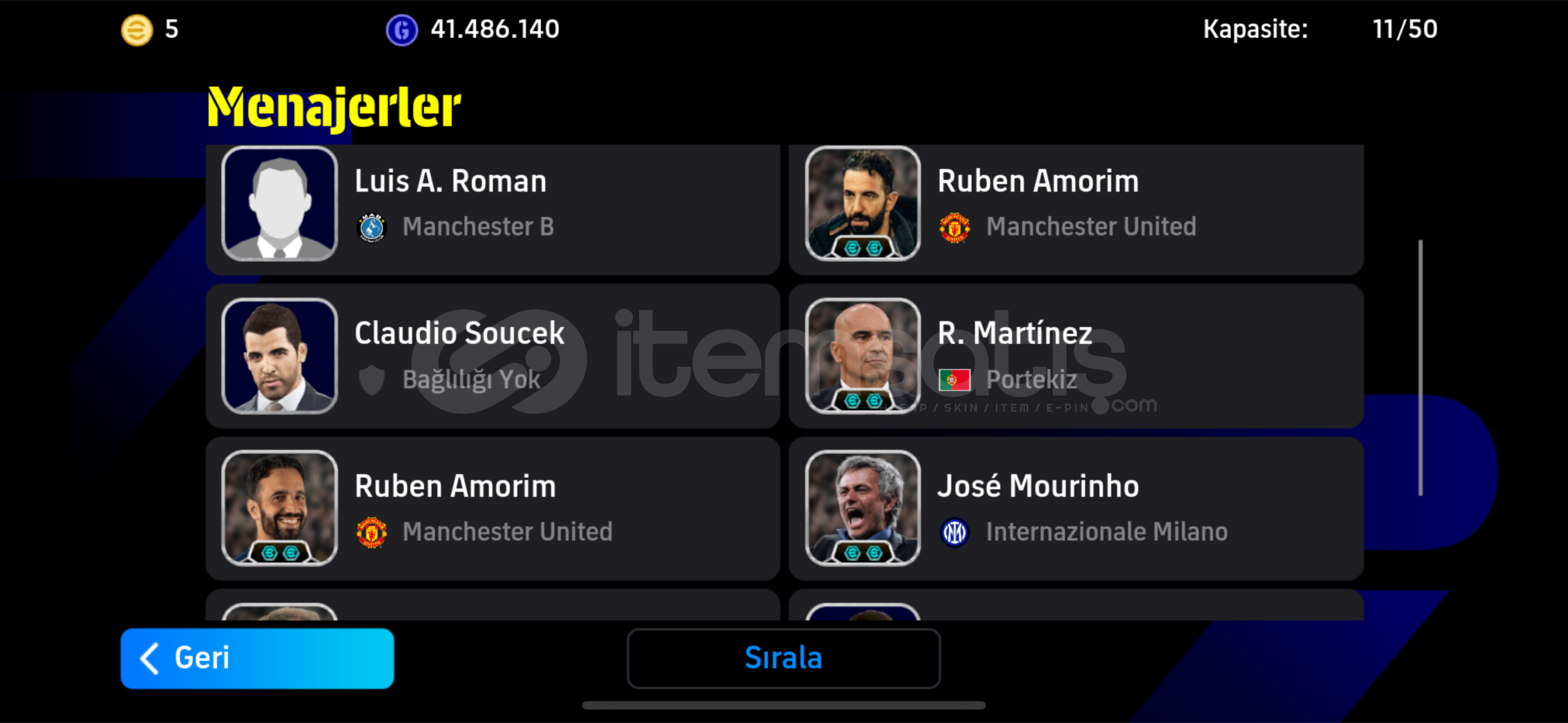Tap coin badge on R. Martínez portrait
This screenshot has width=1568, height=723.
click(x=863, y=400)
